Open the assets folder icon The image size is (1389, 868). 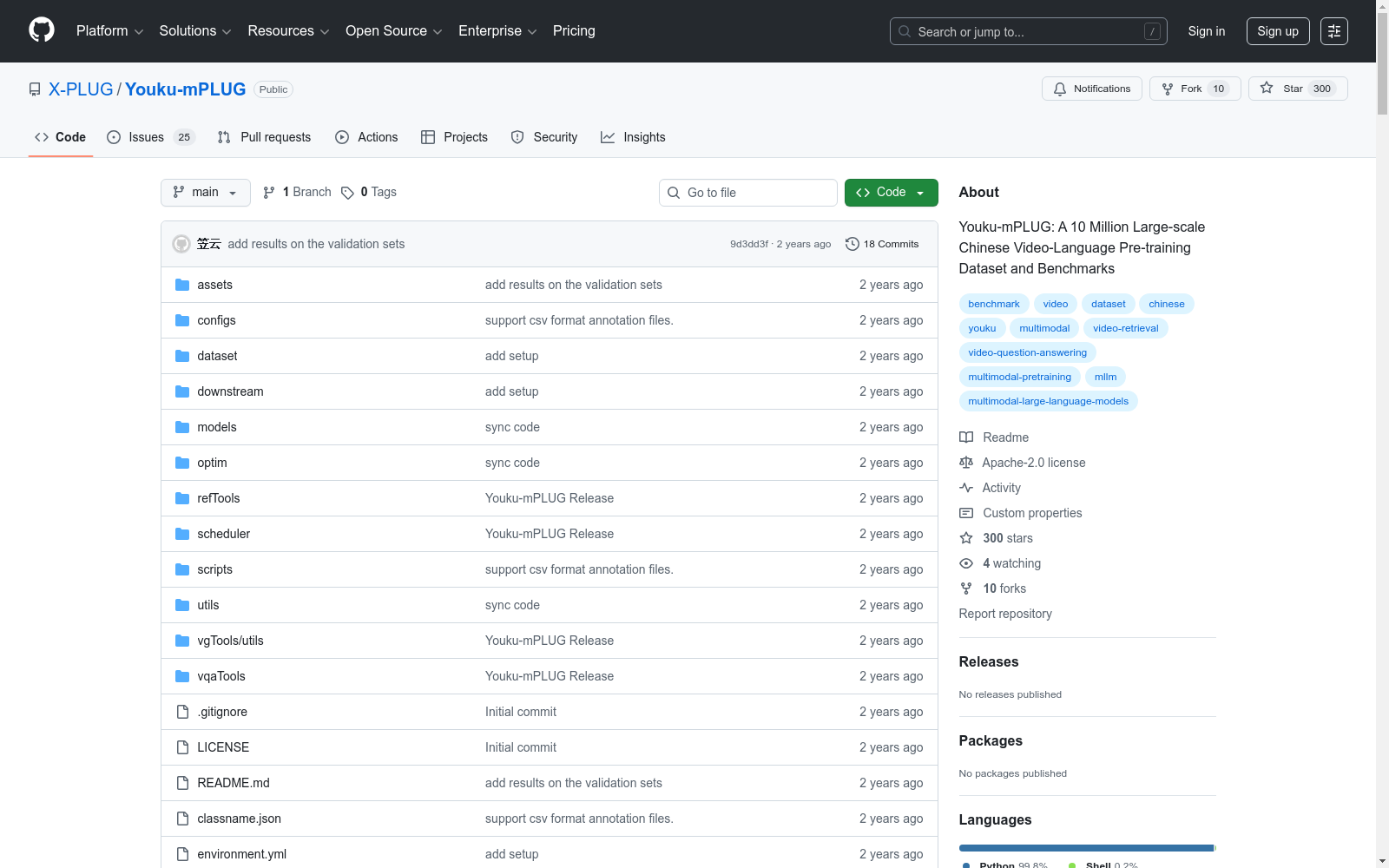pyautogui.click(x=182, y=285)
